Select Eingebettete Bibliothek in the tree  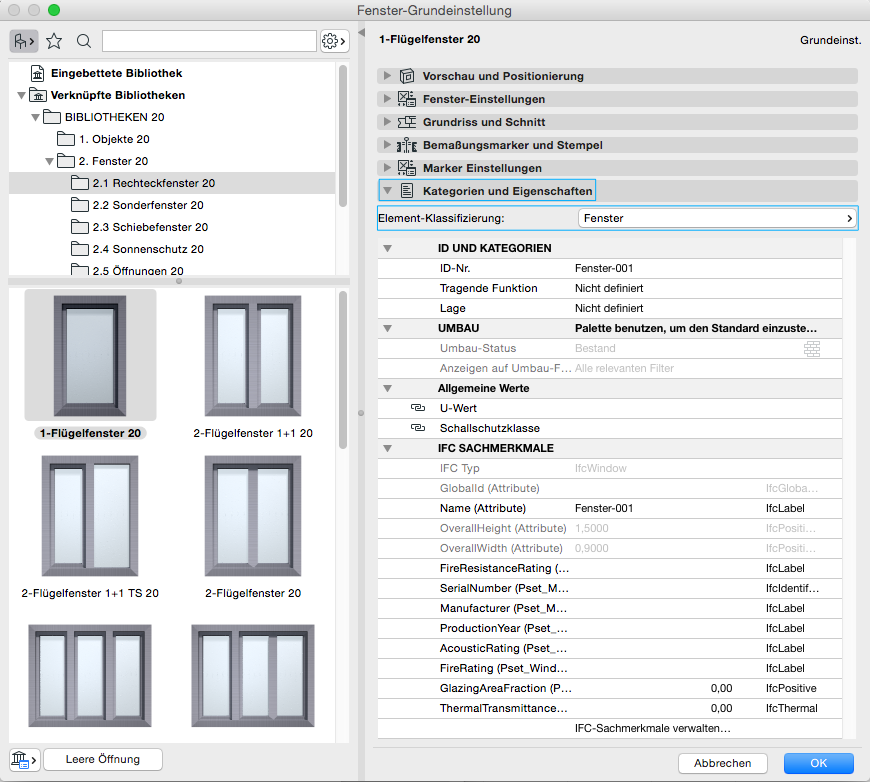tap(116, 73)
